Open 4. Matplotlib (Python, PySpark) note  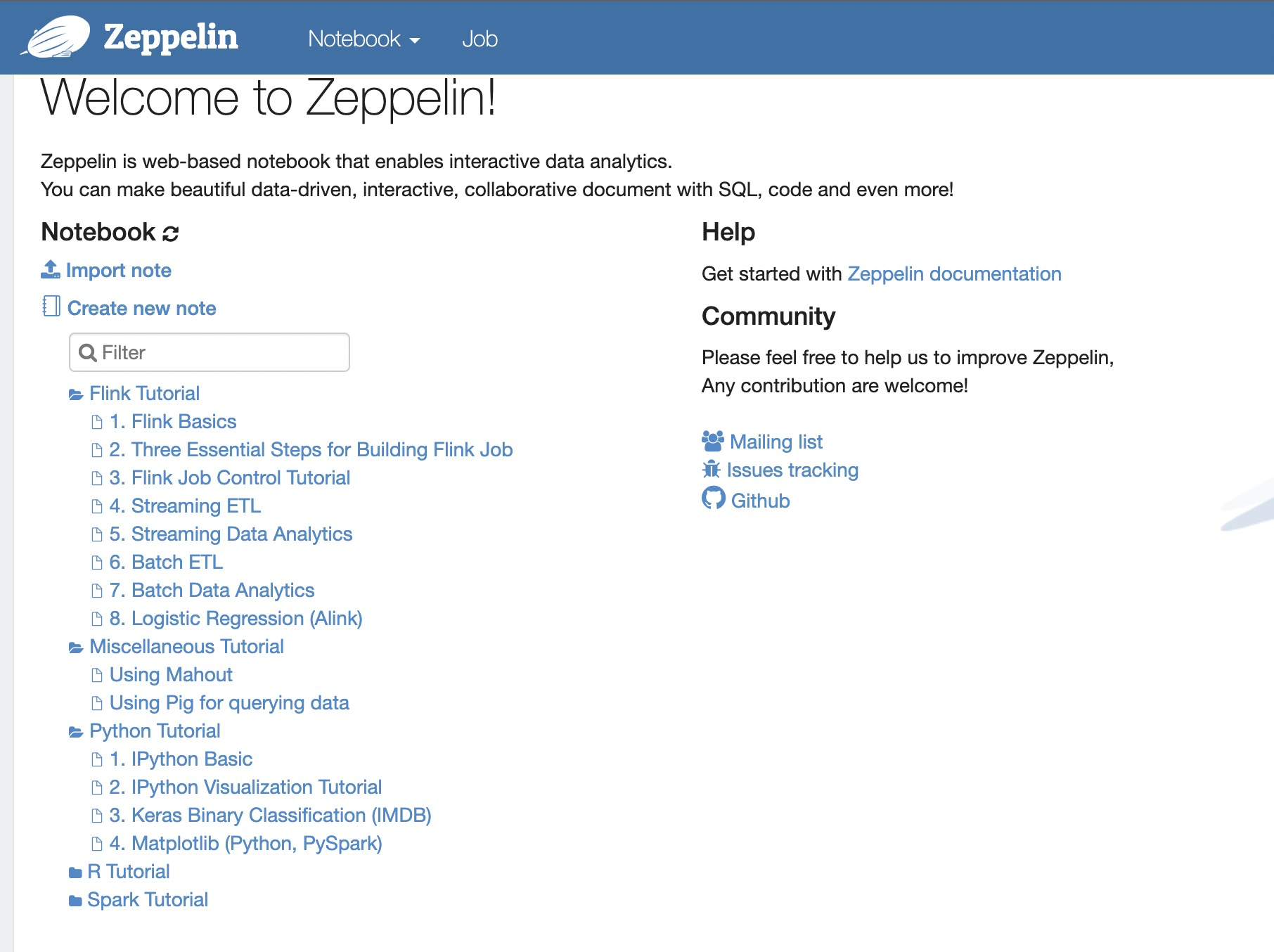pyautogui.click(x=245, y=843)
